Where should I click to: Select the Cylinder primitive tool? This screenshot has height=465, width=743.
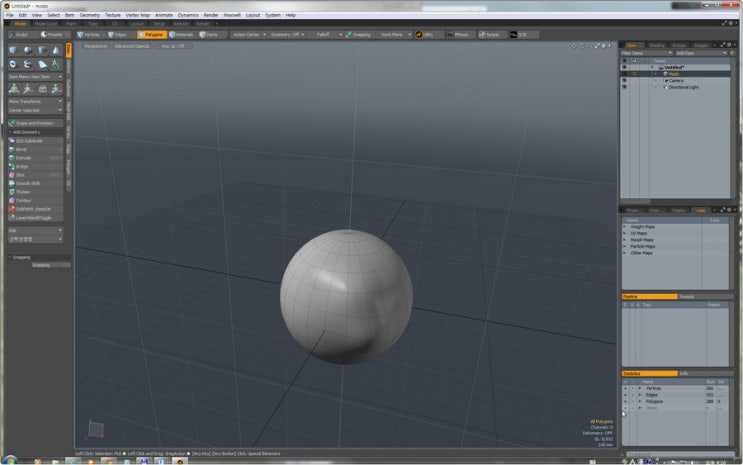[42, 50]
